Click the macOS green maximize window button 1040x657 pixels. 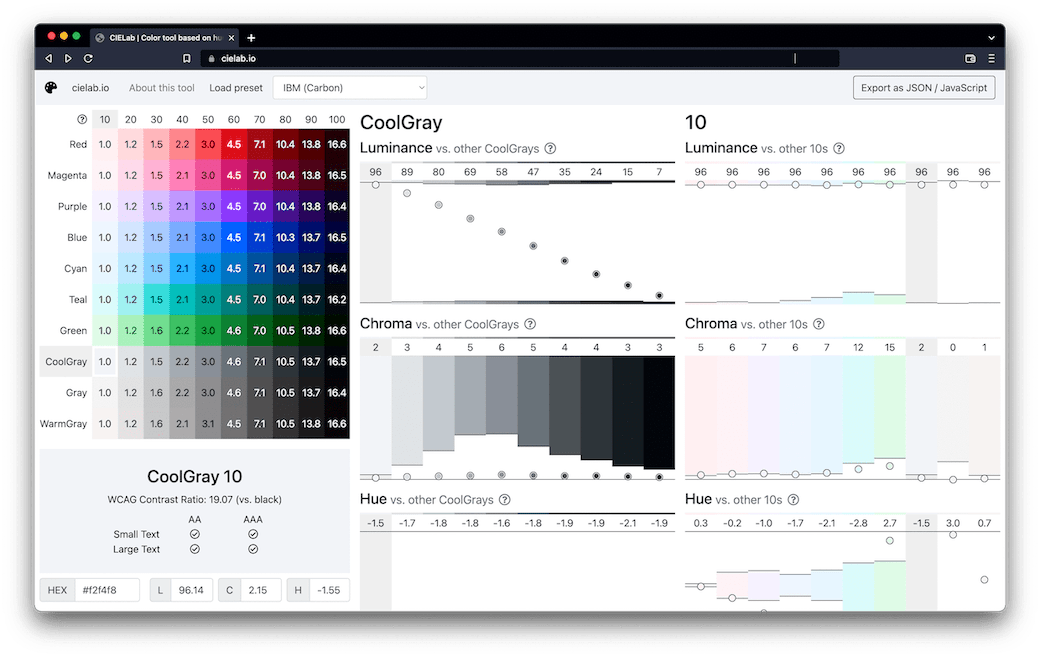(x=76, y=36)
